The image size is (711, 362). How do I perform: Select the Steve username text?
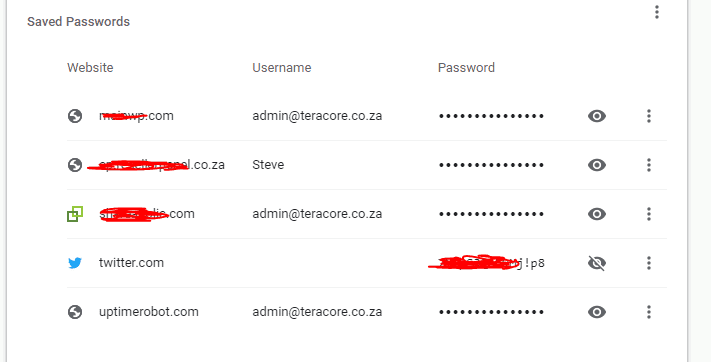click(268, 165)
